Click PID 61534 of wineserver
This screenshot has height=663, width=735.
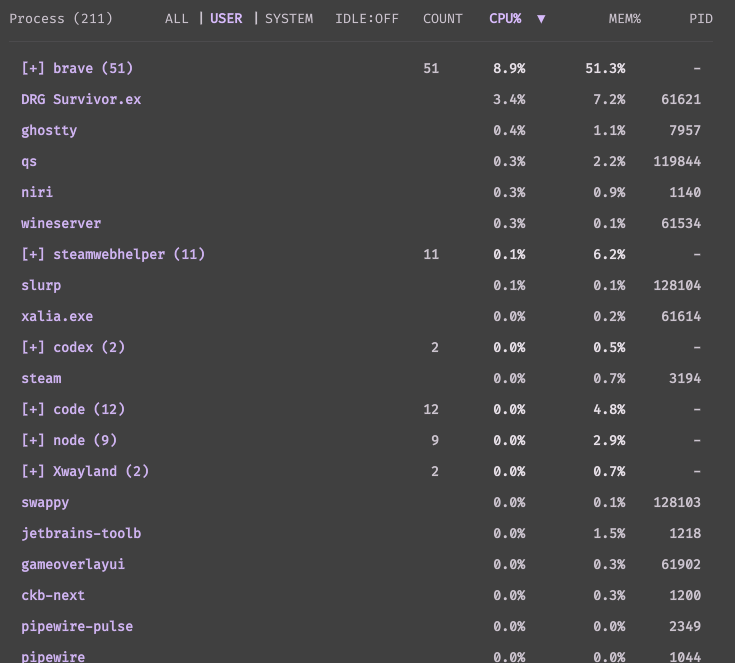[x=681, y=223]
